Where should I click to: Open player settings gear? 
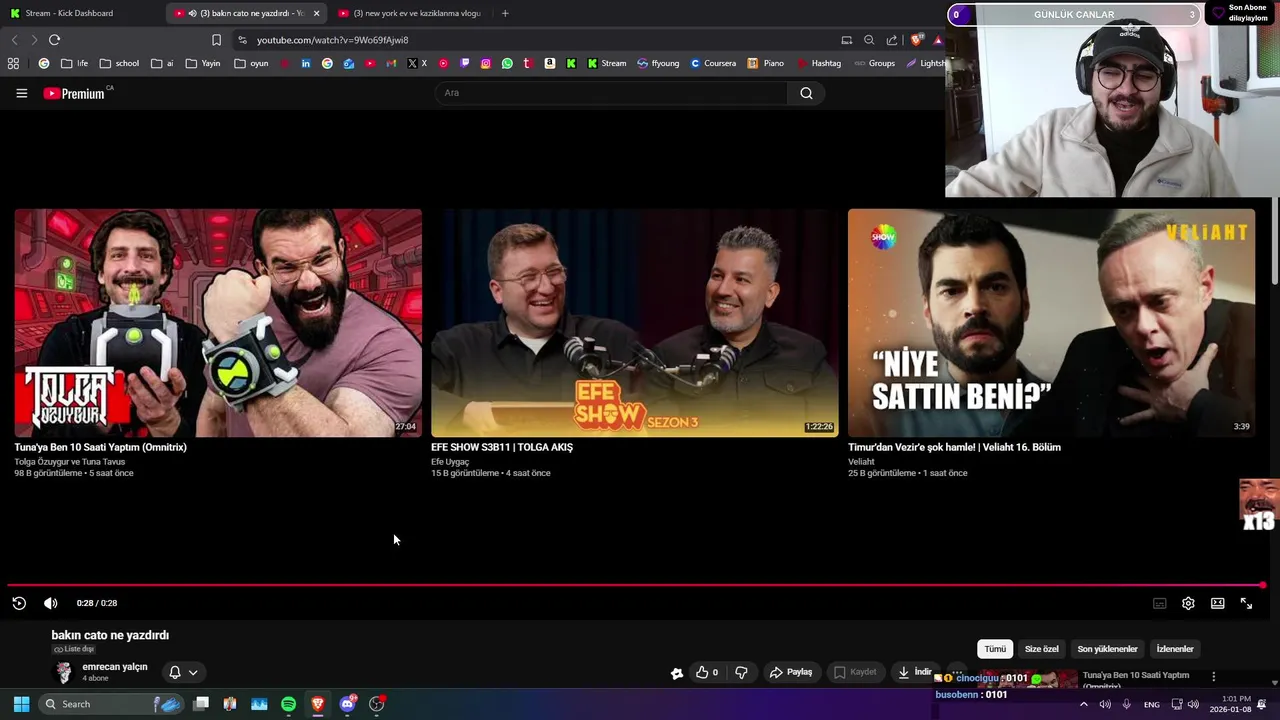[1188, 603]
